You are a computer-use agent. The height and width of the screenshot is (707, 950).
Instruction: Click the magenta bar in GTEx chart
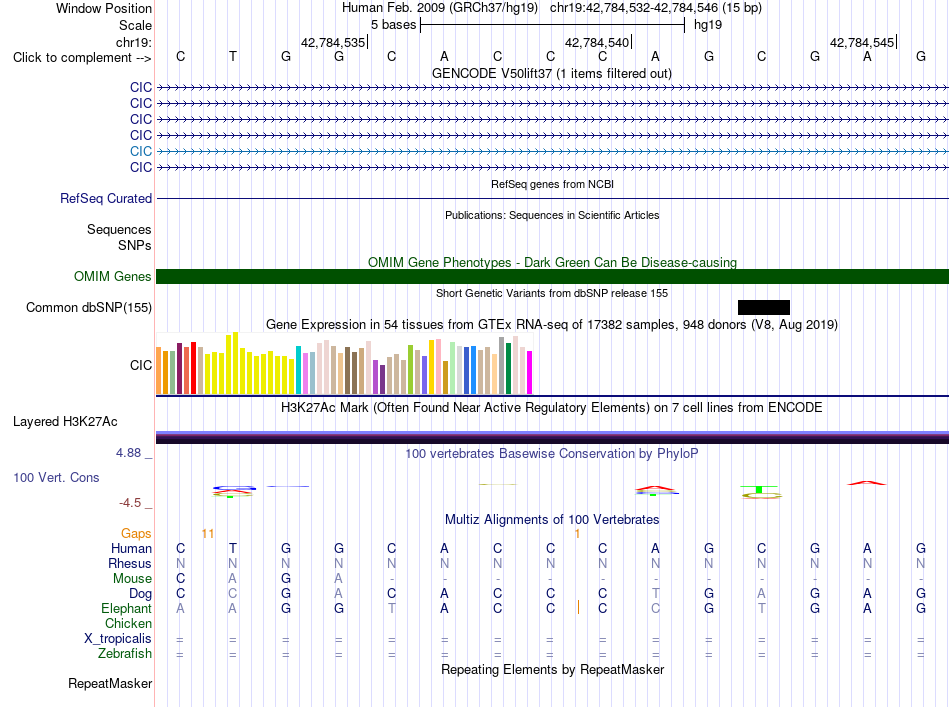coord(530,373)
